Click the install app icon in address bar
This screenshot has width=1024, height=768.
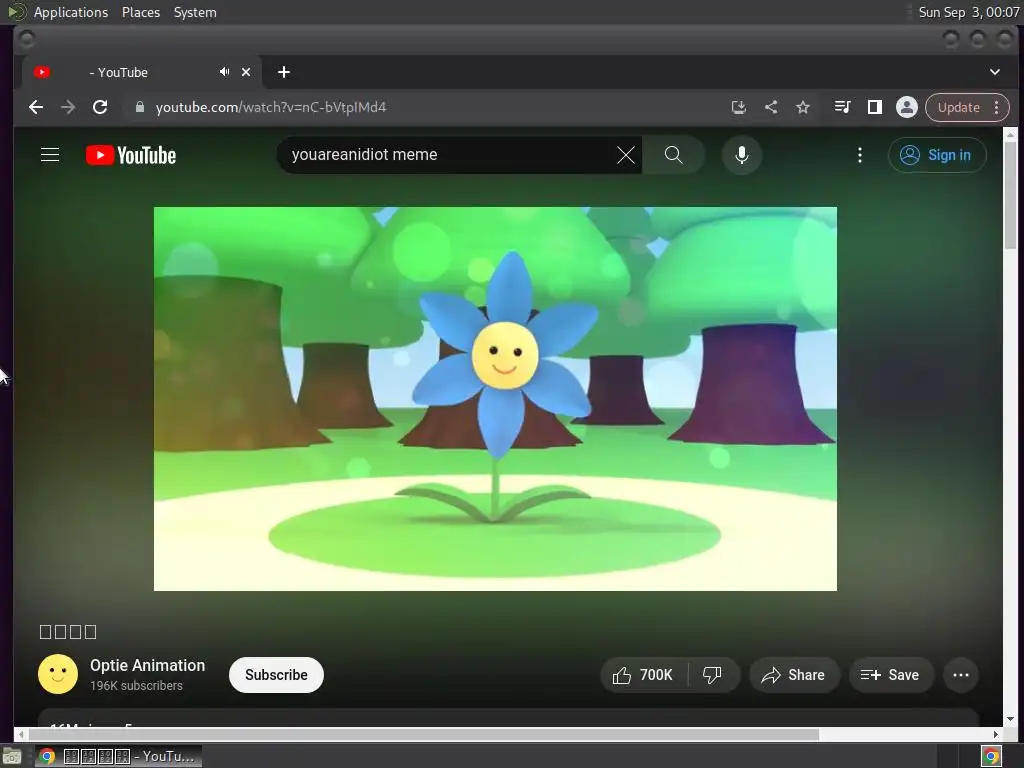[x=739, y=107]
